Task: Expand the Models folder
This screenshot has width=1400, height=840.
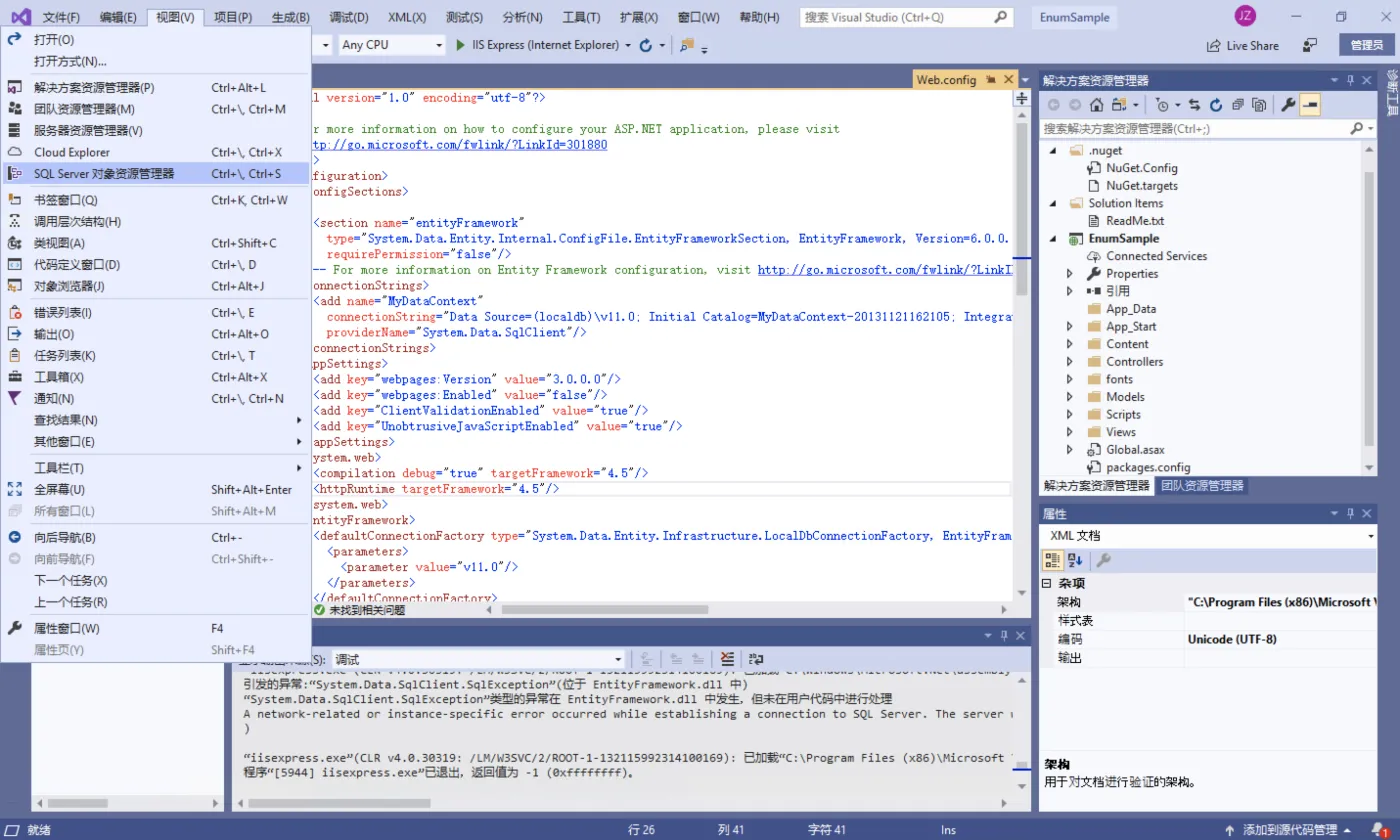Action: tap(1069, 397)
